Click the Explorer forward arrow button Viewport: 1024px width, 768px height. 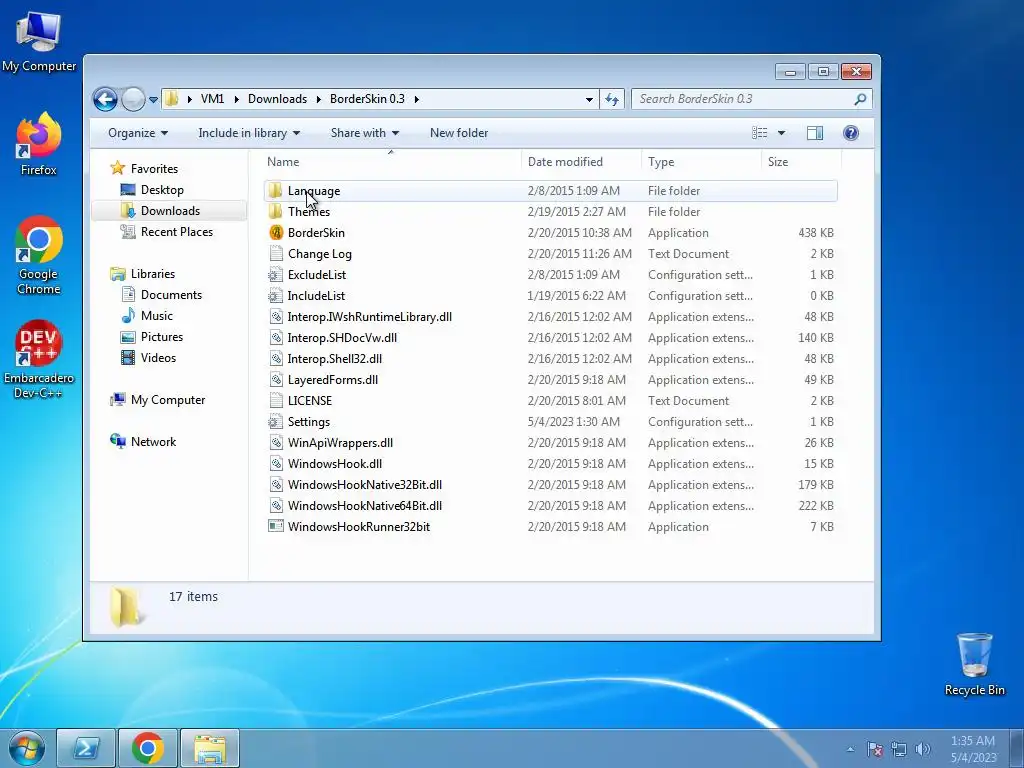(133, 99)
